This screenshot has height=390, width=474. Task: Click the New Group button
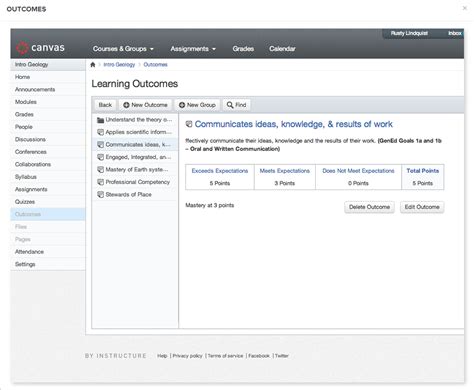[x=197, y=105]
